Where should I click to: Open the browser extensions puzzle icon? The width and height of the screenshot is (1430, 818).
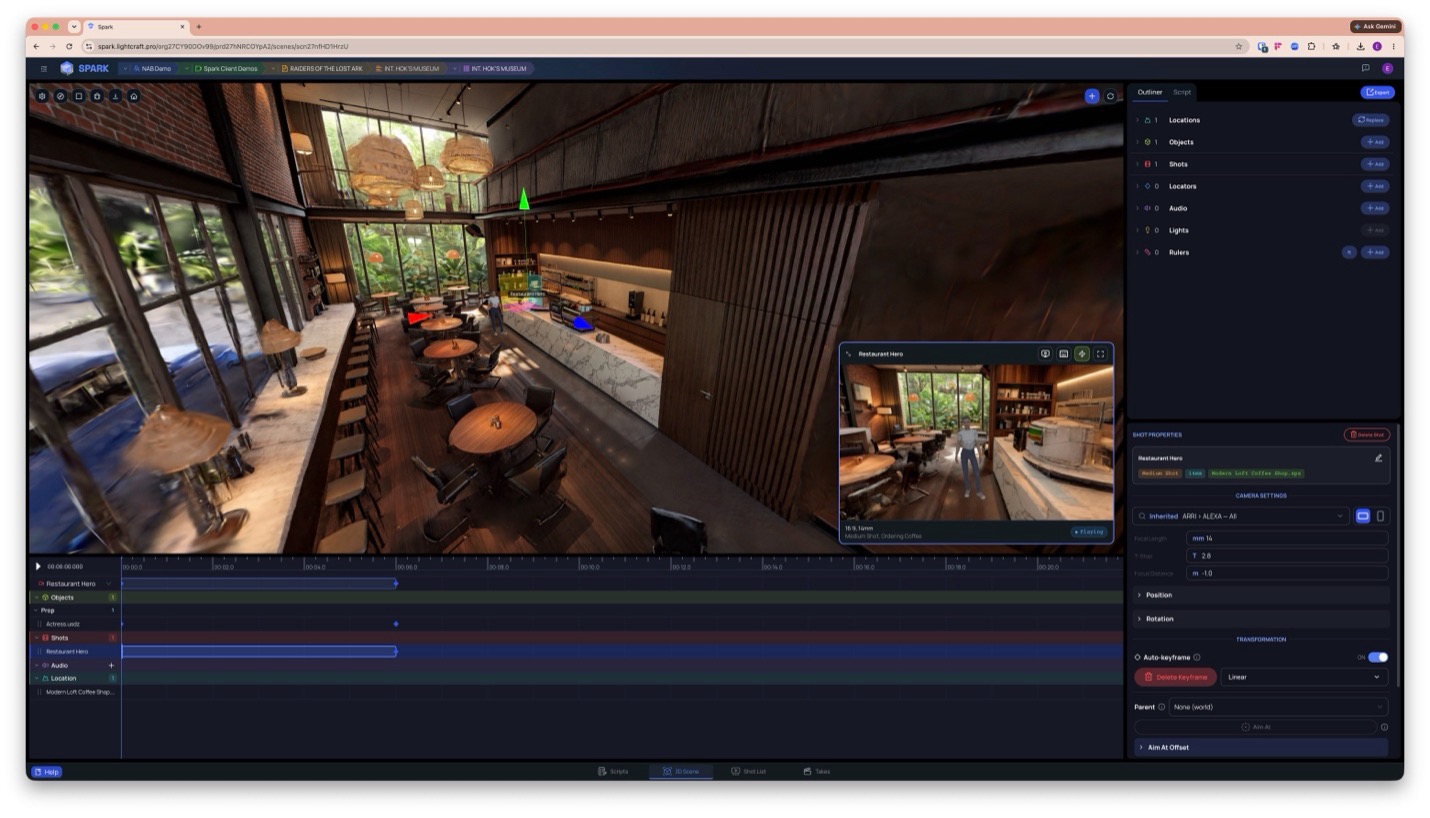[x=1311, y=46]
